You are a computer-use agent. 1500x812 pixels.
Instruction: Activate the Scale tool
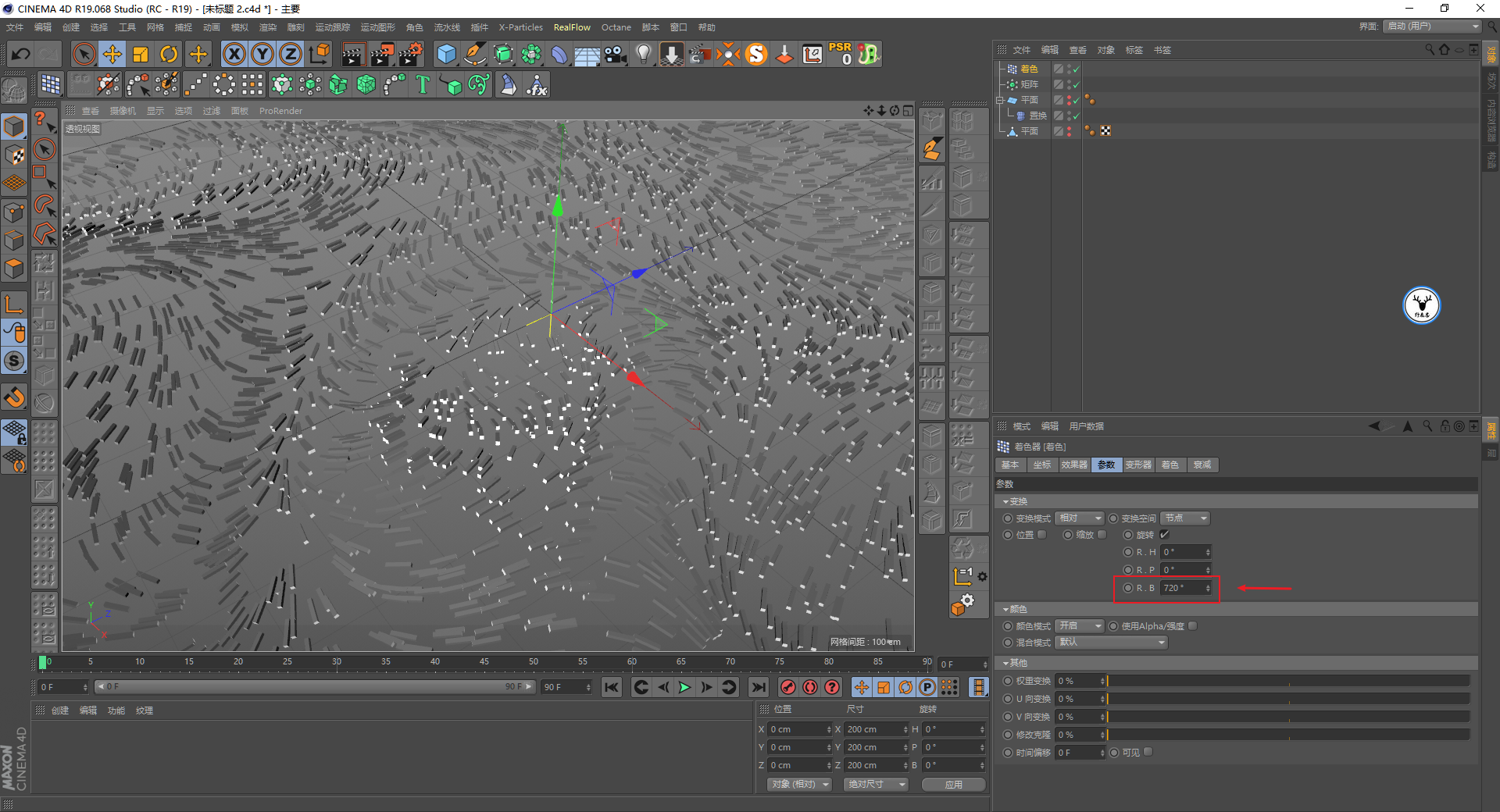(141, 54)
